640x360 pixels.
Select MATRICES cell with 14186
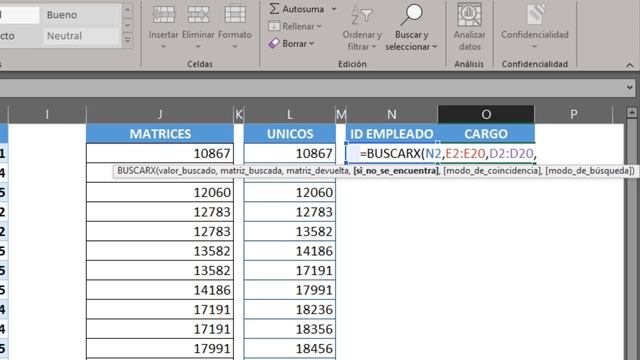coord(160,290)
